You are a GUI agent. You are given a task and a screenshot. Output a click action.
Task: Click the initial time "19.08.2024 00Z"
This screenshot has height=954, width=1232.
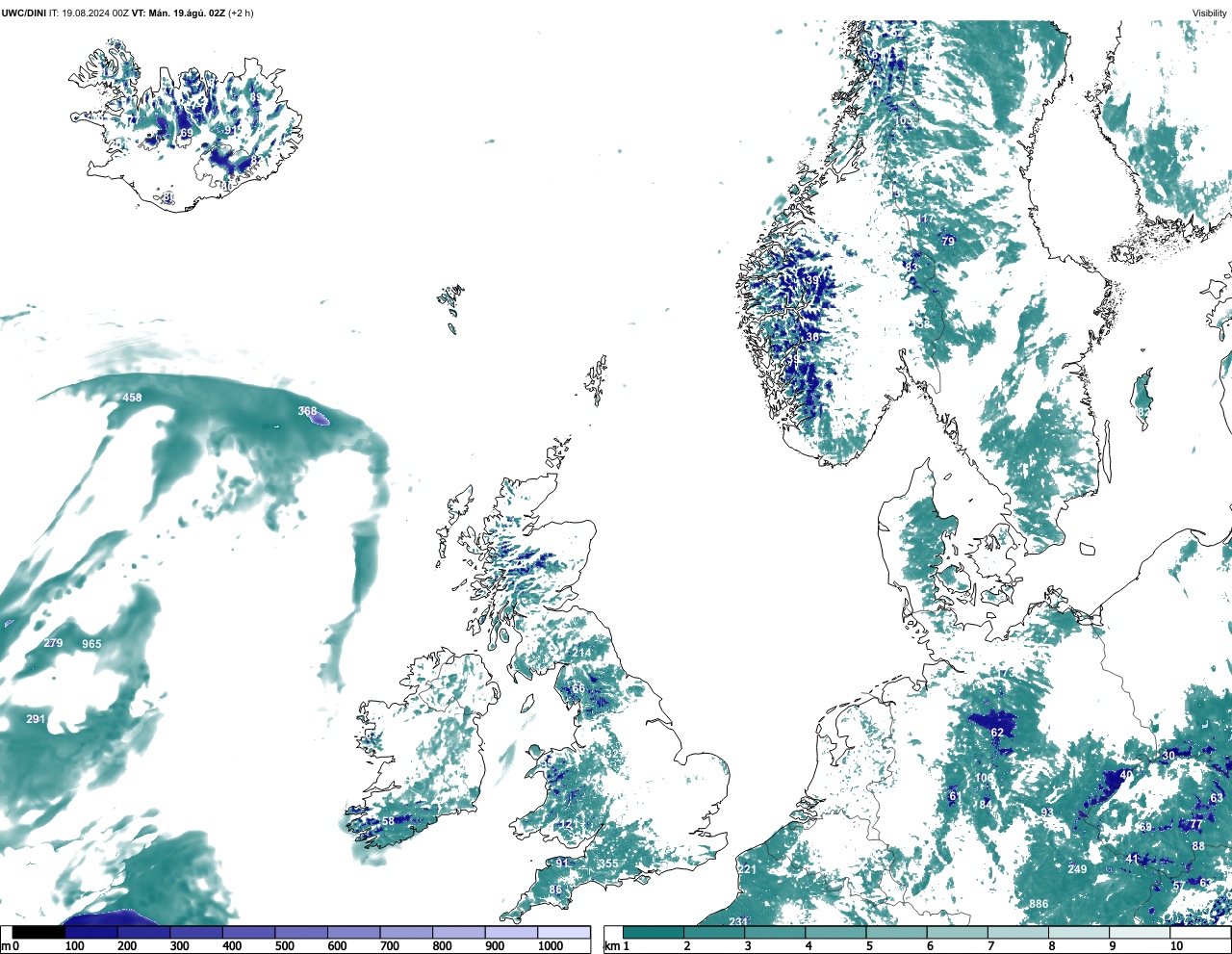tap(94, 13)
